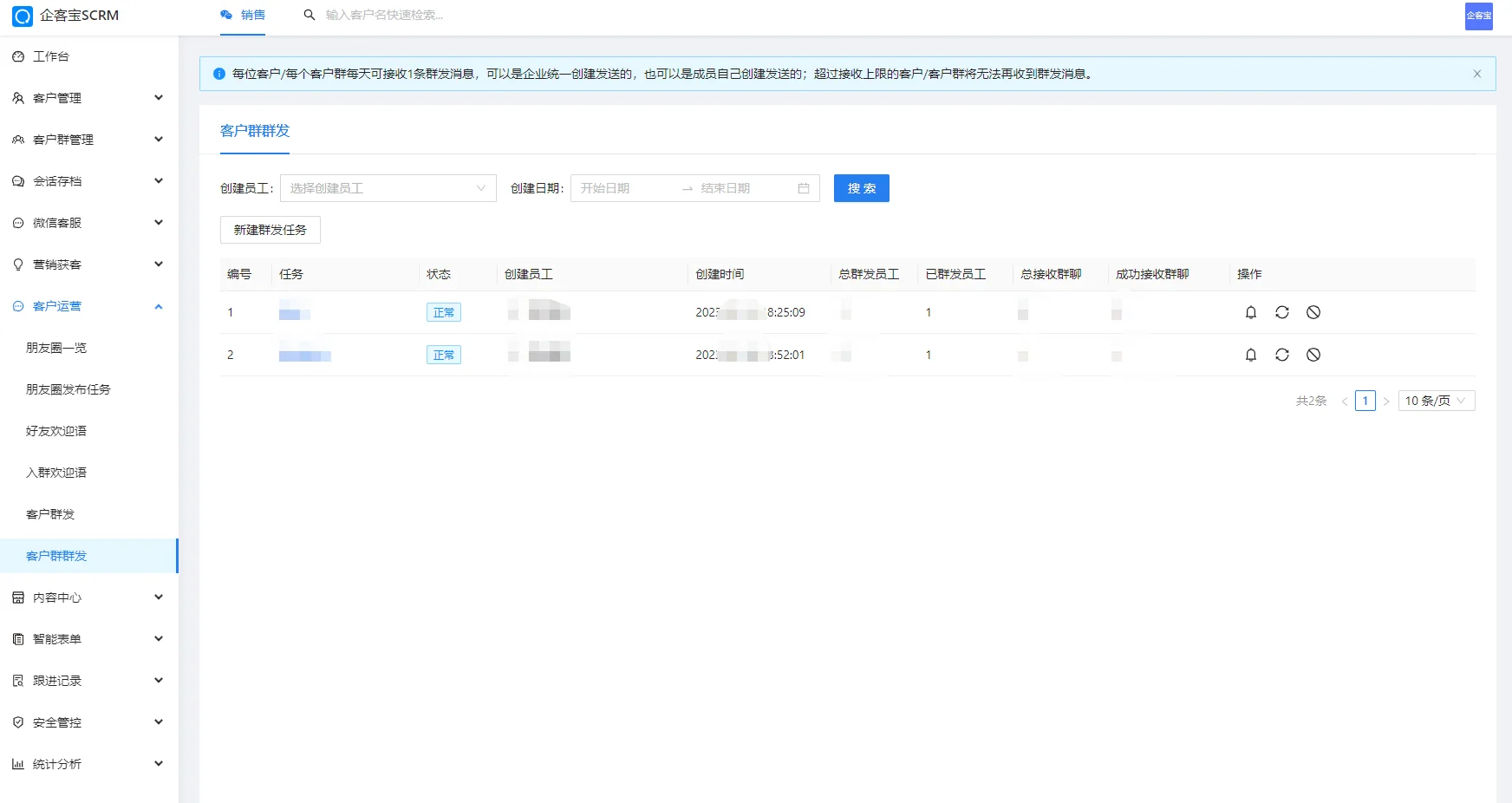Click the calendar icon in date range

804,188
